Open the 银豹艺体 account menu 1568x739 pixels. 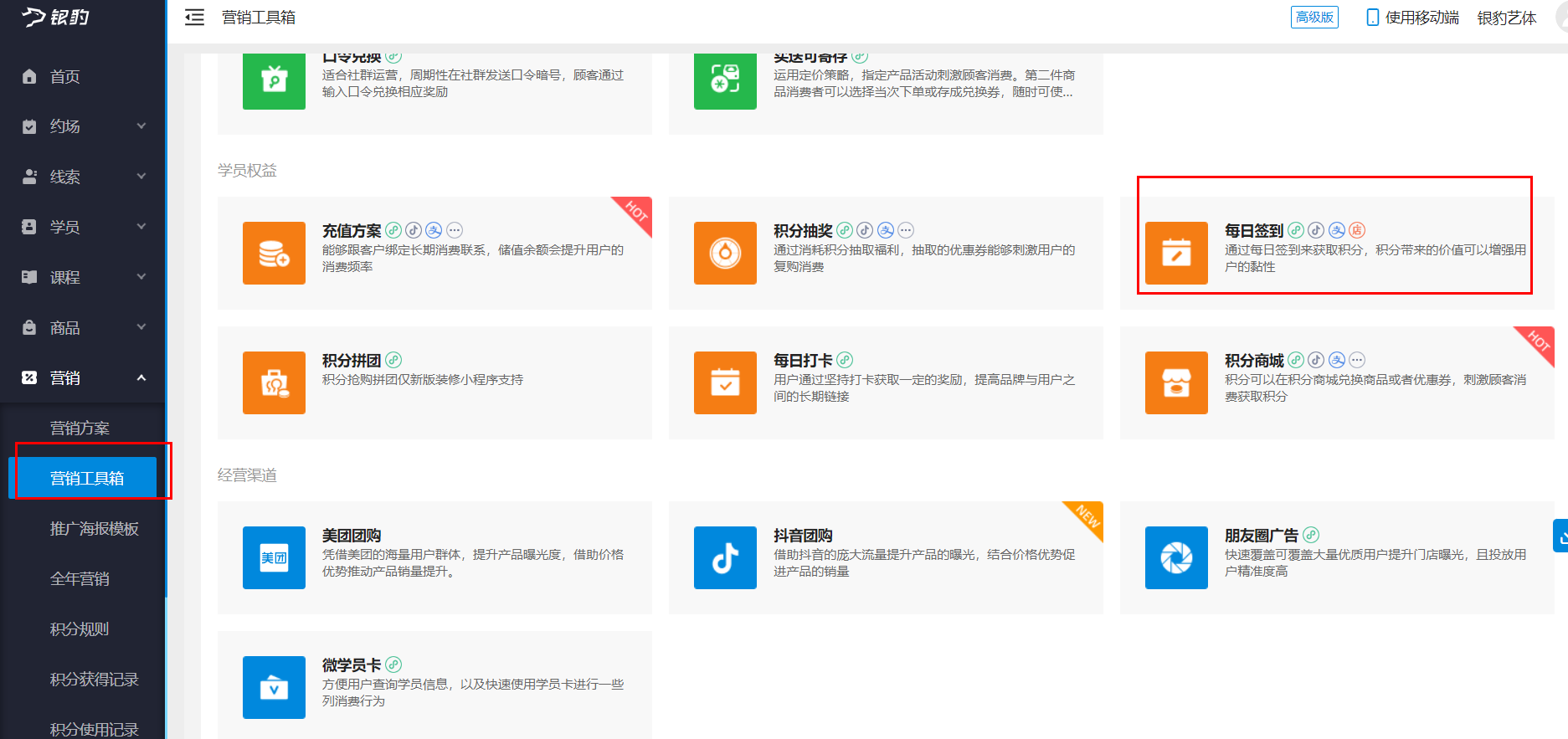click(x=1507, y=18)
